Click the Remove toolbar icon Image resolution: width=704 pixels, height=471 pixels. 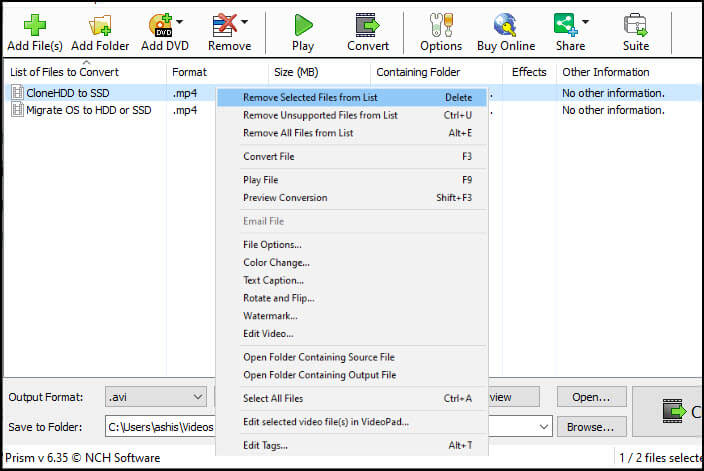point(223,26)
